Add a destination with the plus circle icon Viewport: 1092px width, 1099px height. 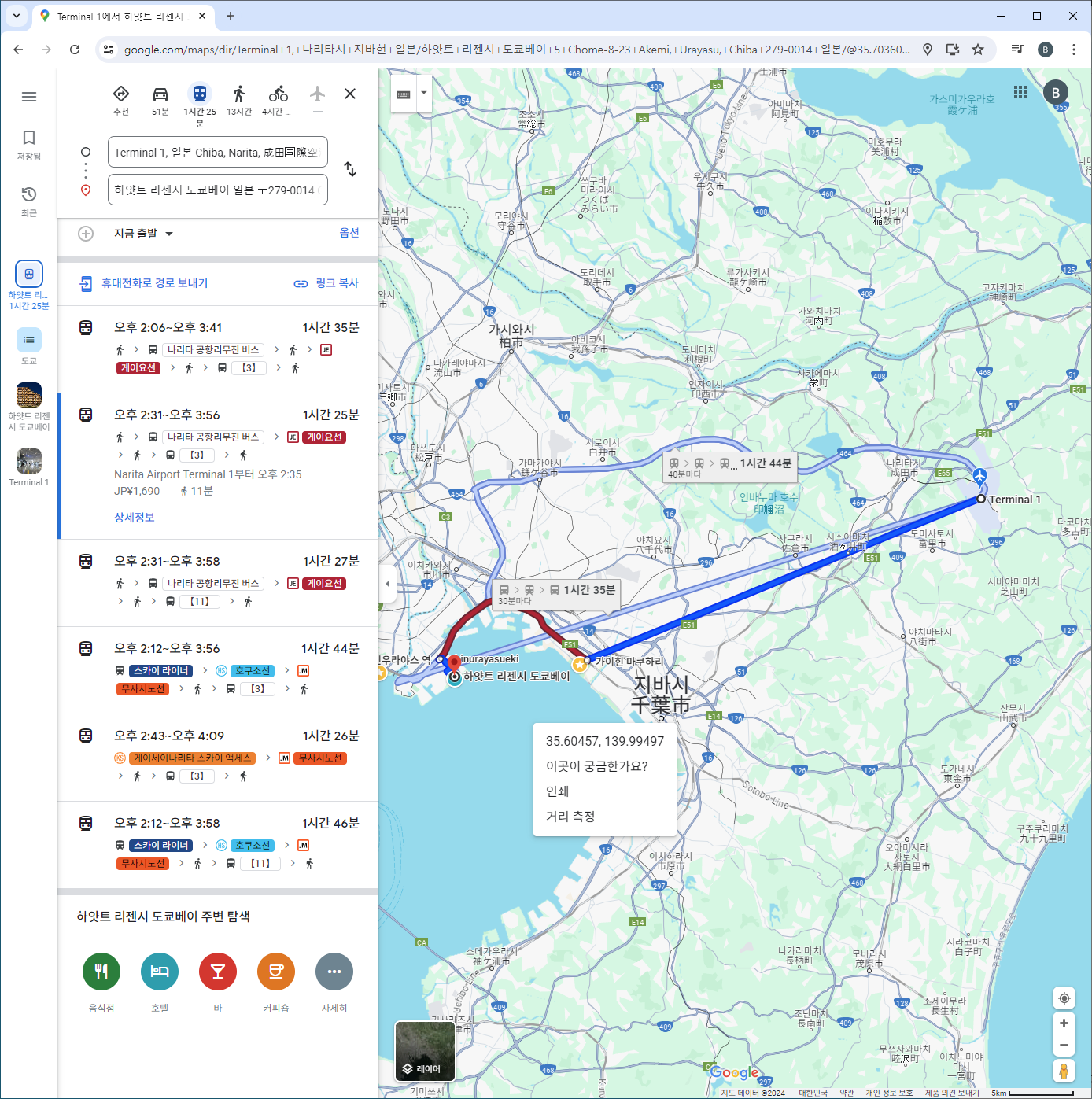point(86,234)
